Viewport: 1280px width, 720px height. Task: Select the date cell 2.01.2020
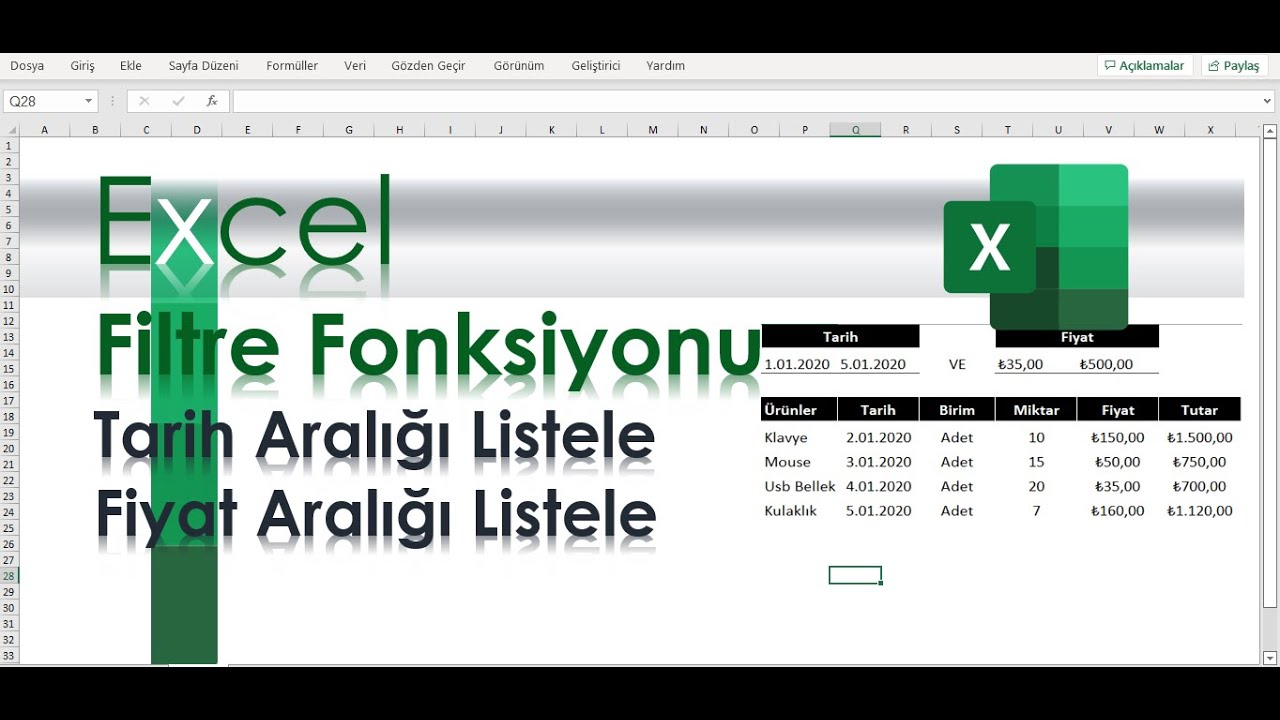[879, 438]
